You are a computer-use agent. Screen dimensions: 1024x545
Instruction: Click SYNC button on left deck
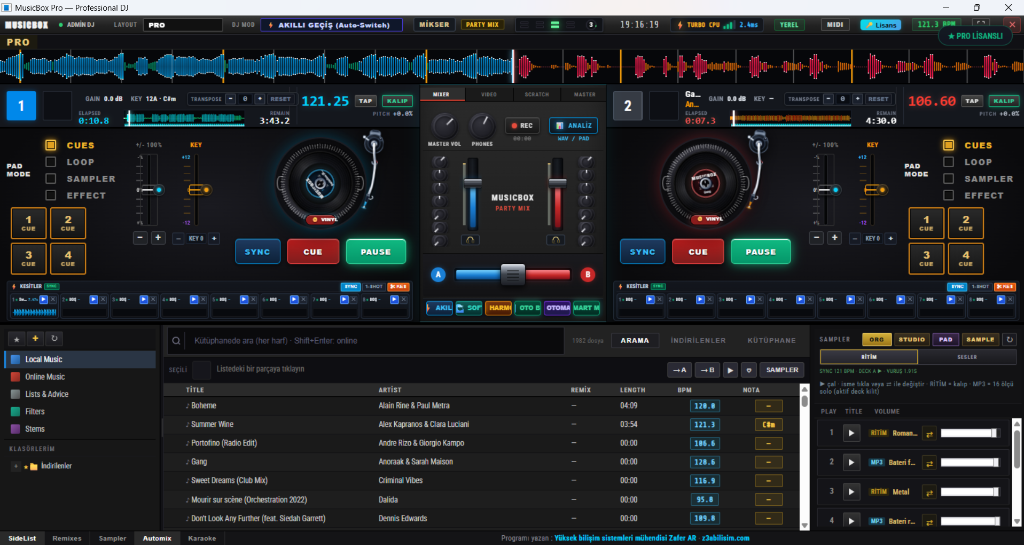click(x=257, y=252)
